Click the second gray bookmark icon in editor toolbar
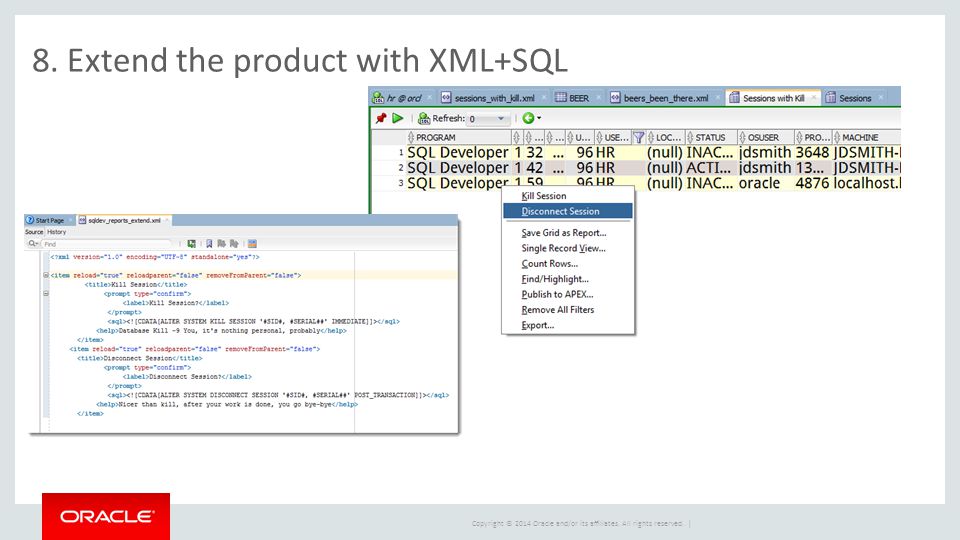The height and width of the screenshot is (540, 960). point(234,244)
